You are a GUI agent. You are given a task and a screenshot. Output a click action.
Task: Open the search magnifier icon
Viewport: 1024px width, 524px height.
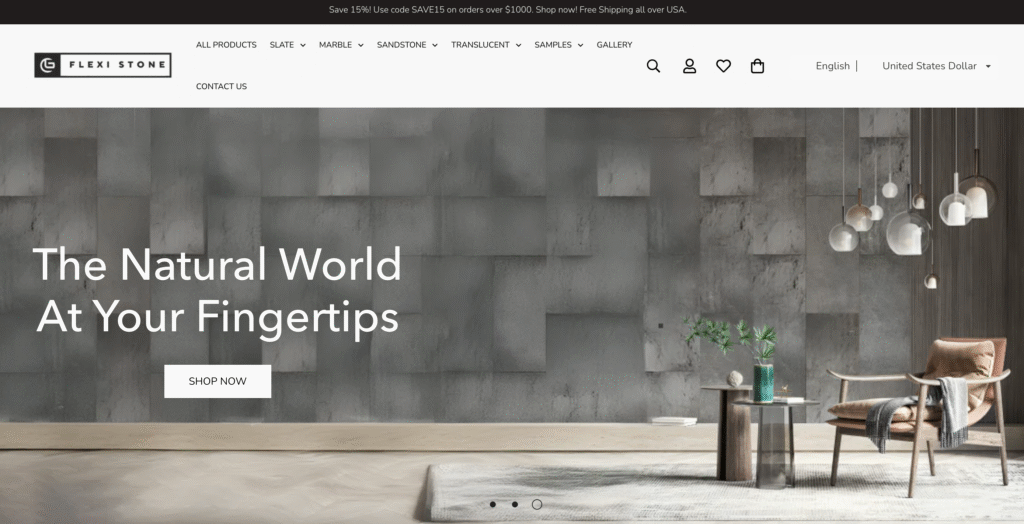653,66
